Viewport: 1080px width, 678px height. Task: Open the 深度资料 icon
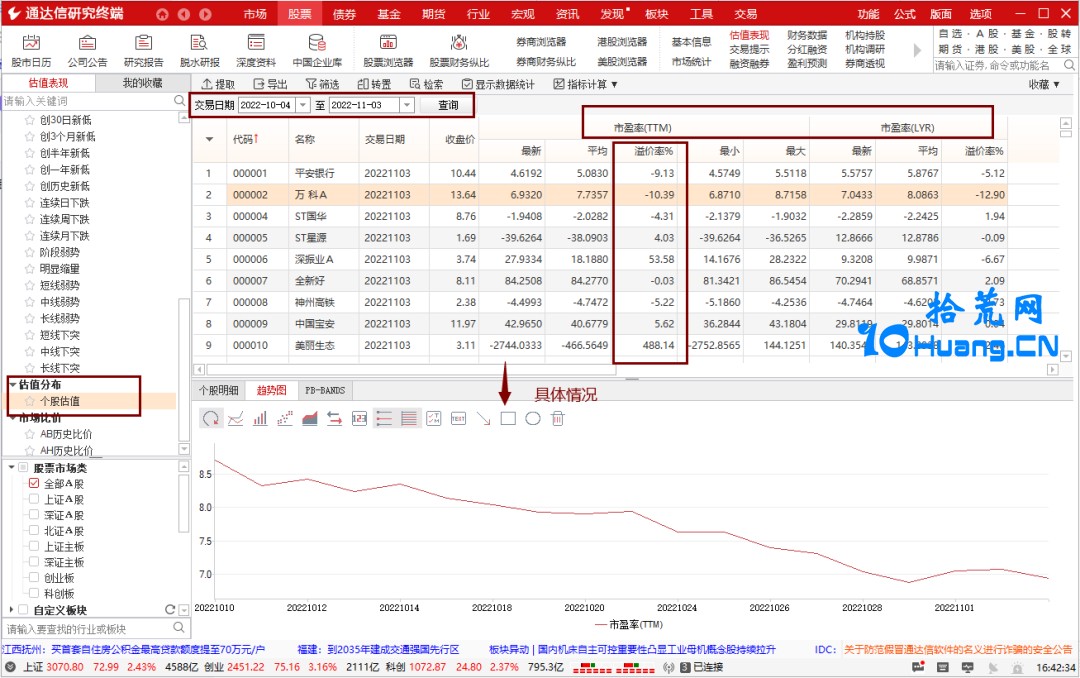click(x=256, y=43)
